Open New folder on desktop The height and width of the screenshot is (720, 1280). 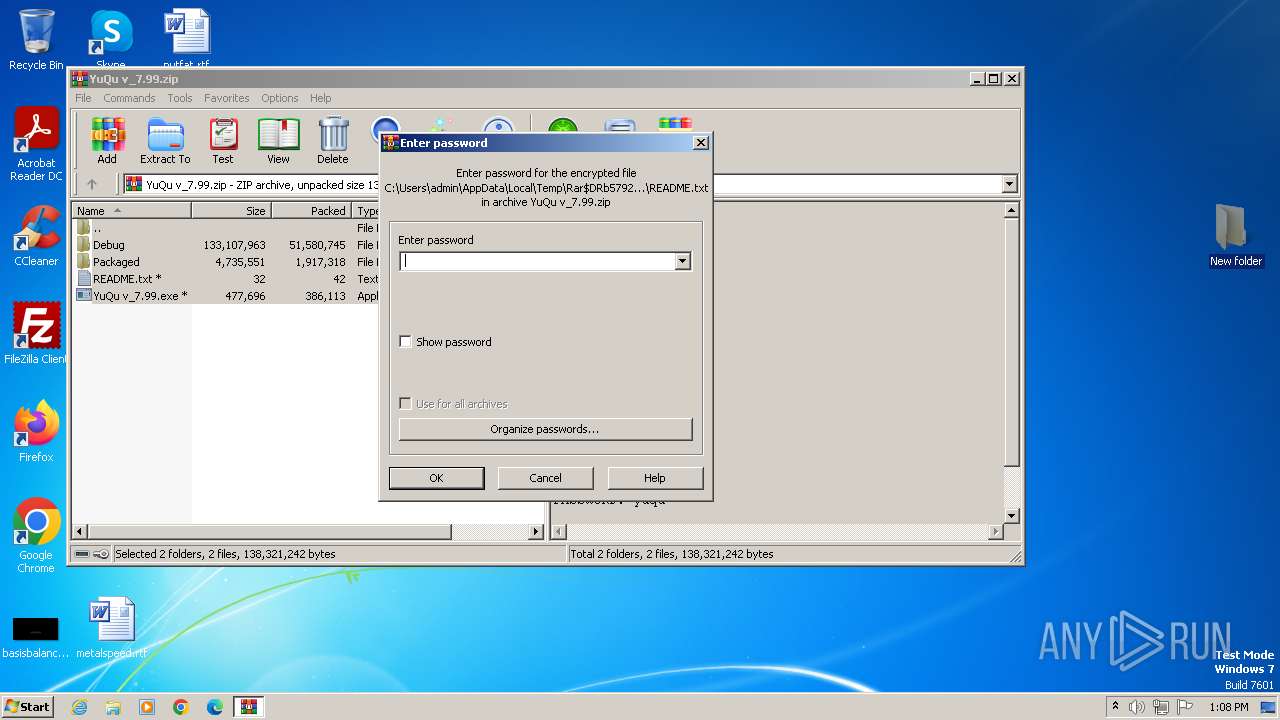click(1236, 235)
